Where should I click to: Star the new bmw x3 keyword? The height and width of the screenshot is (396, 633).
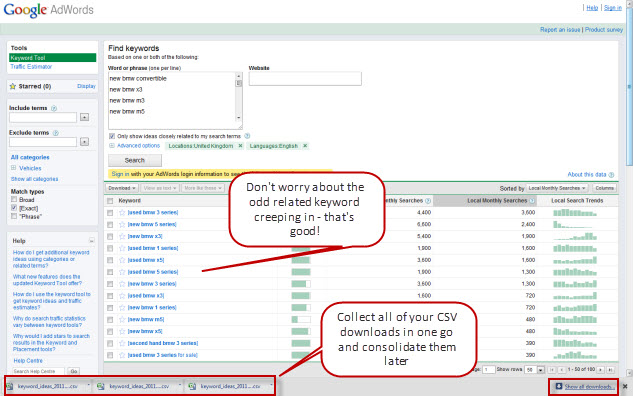click(122, 237)
